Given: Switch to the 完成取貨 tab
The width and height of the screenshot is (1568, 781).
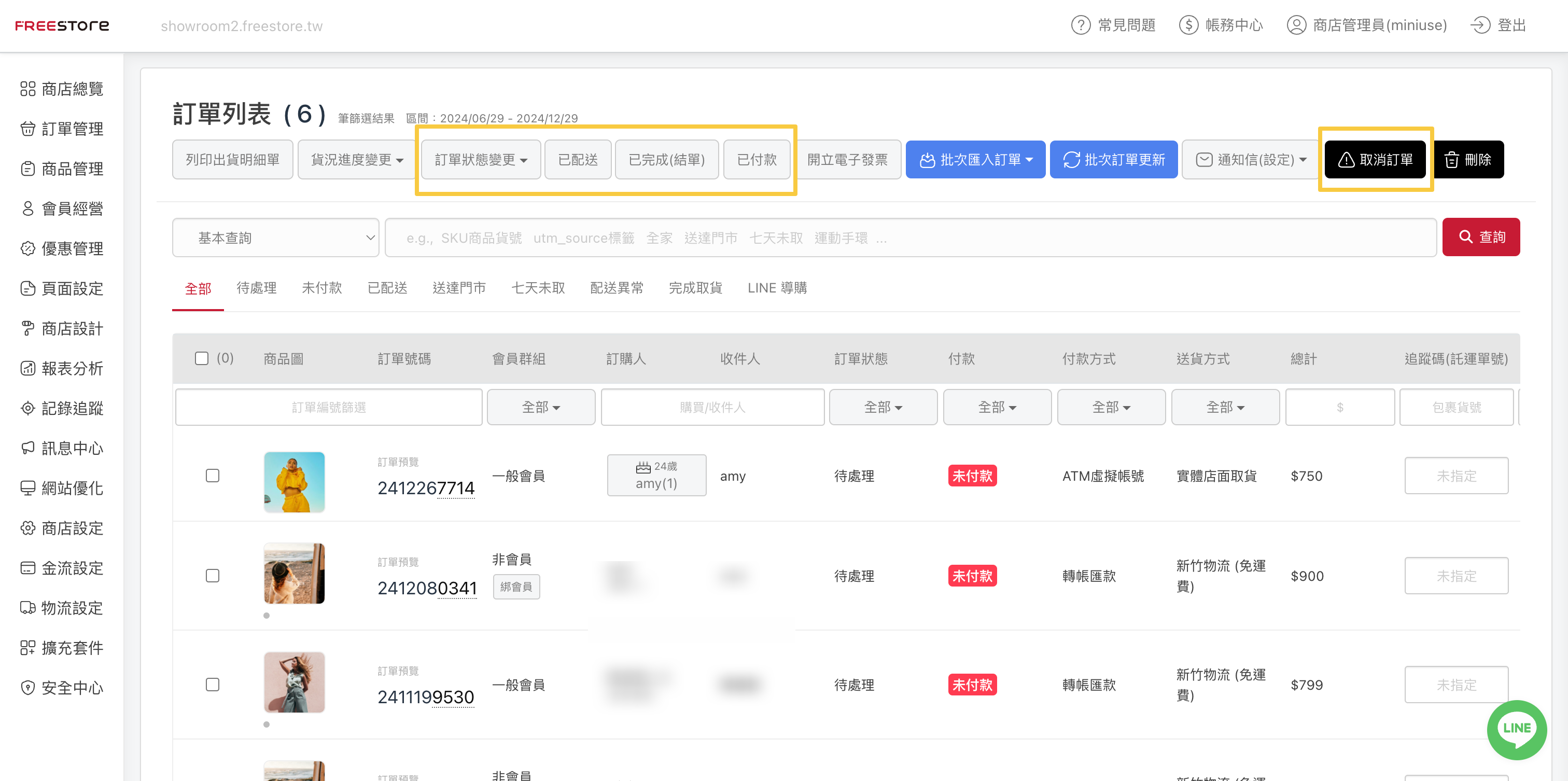Looking at the screenshot, I should (695, 288).
